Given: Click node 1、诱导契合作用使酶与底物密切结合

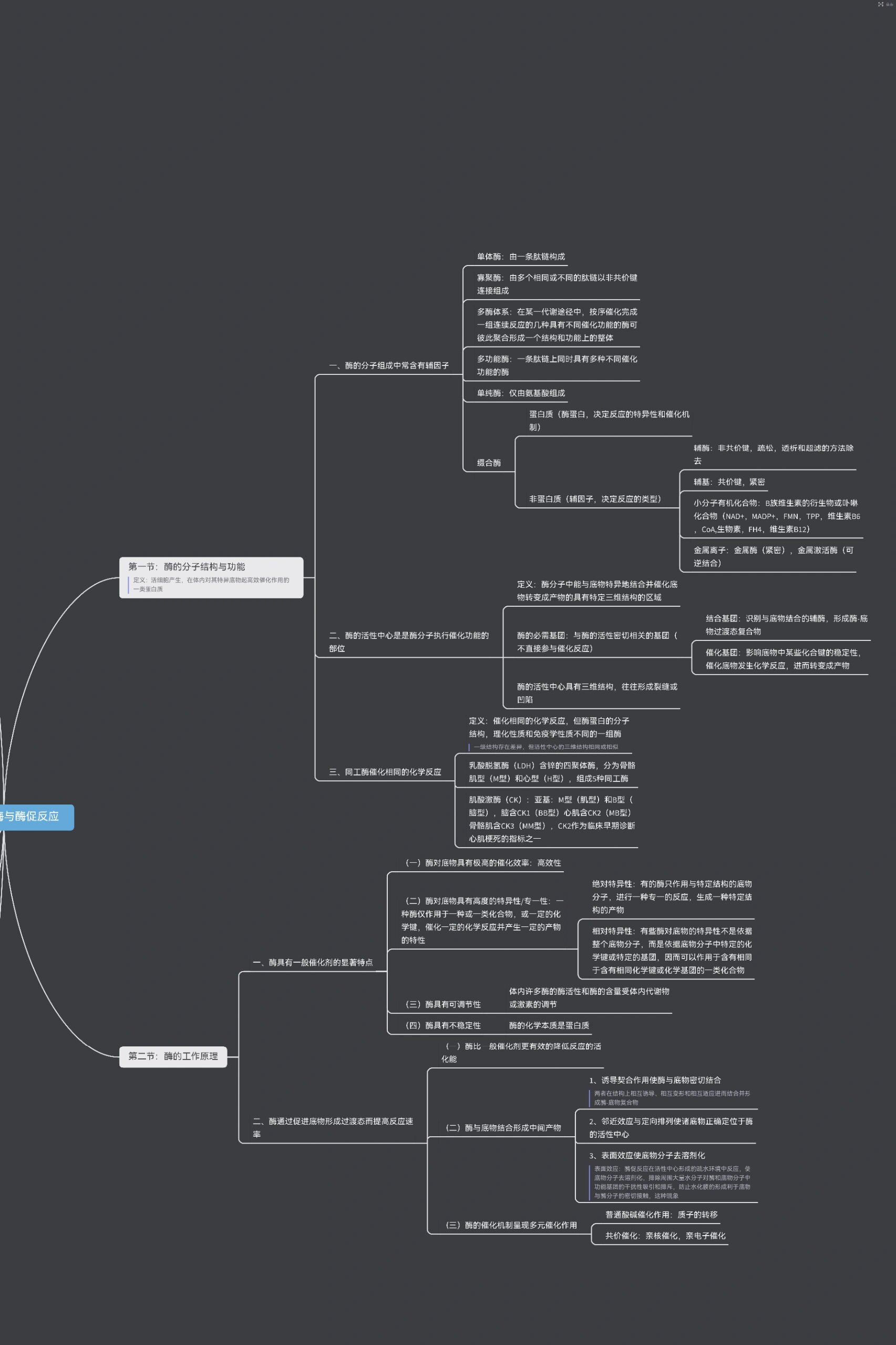Looking at the screenshot, I should [655, 1081].
